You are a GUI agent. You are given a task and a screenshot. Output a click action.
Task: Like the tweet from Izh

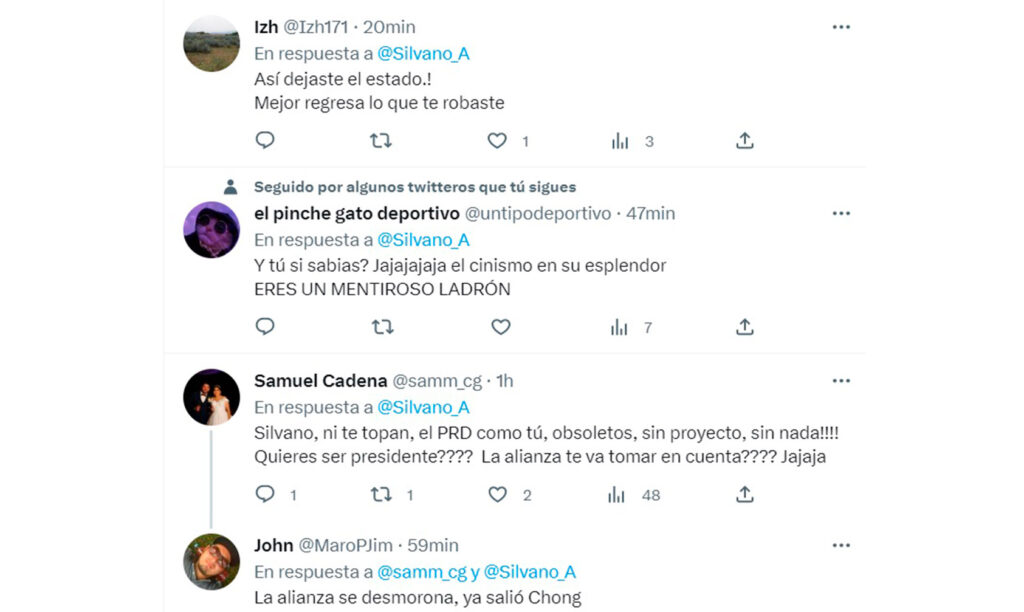click(x=497, y=140)
